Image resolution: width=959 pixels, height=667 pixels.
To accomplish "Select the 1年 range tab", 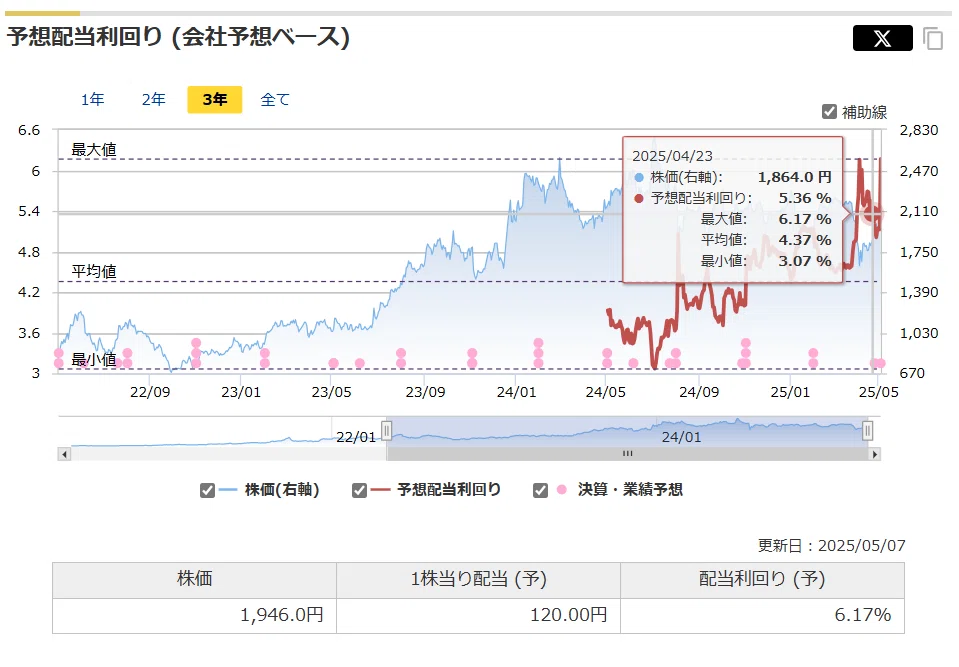I will tap(92, 100).
